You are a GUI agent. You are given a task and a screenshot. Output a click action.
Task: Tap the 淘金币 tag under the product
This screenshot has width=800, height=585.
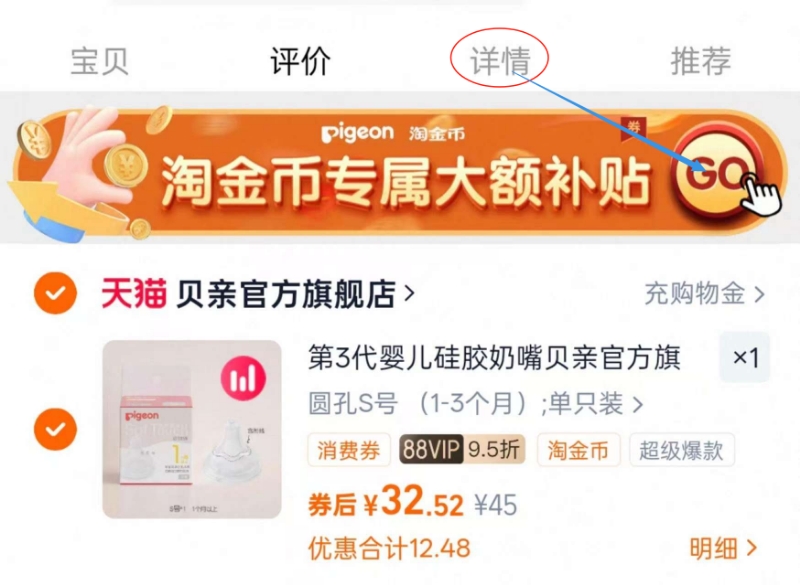578,450
